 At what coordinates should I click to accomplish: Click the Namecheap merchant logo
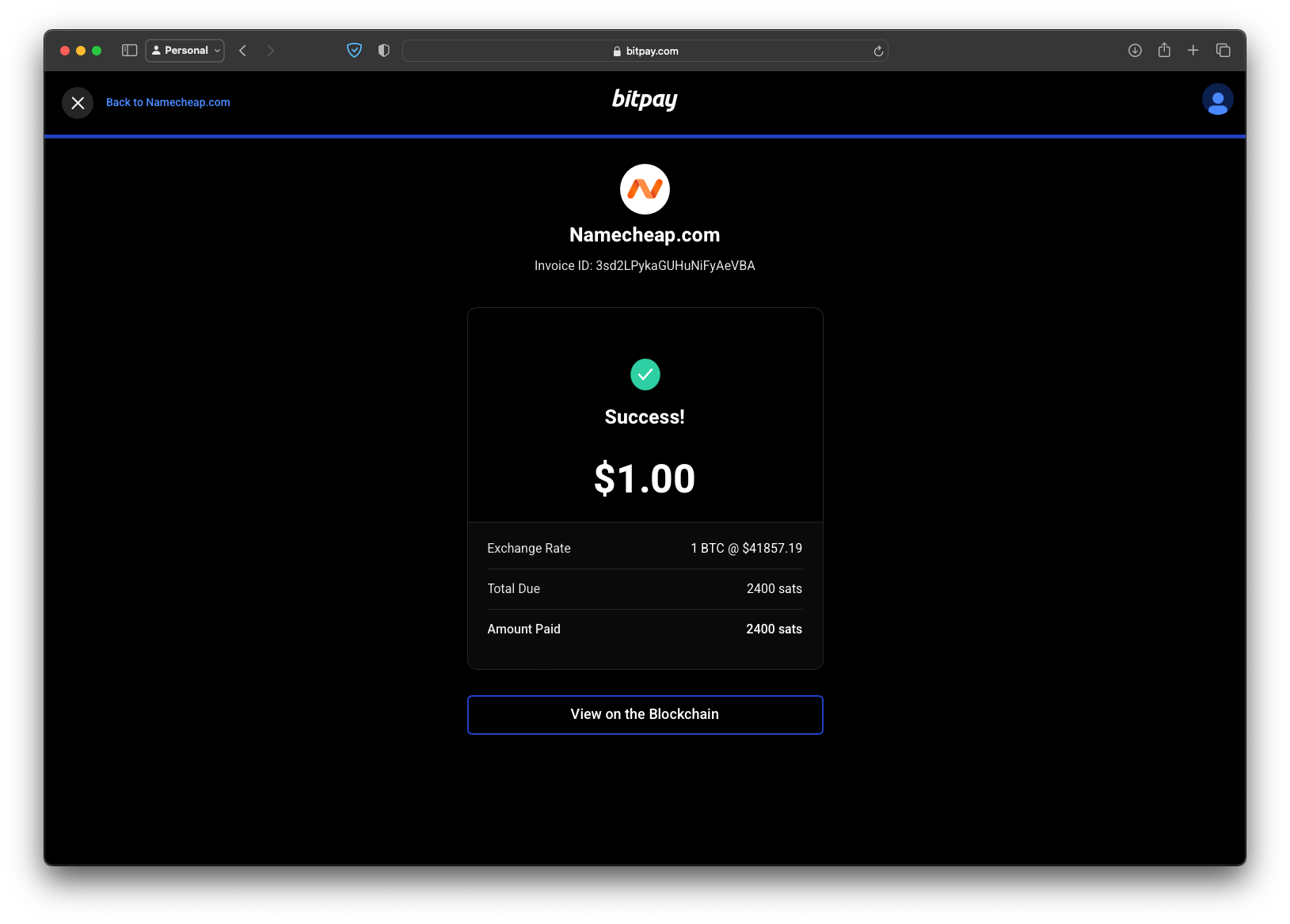[x=645, y=189]
